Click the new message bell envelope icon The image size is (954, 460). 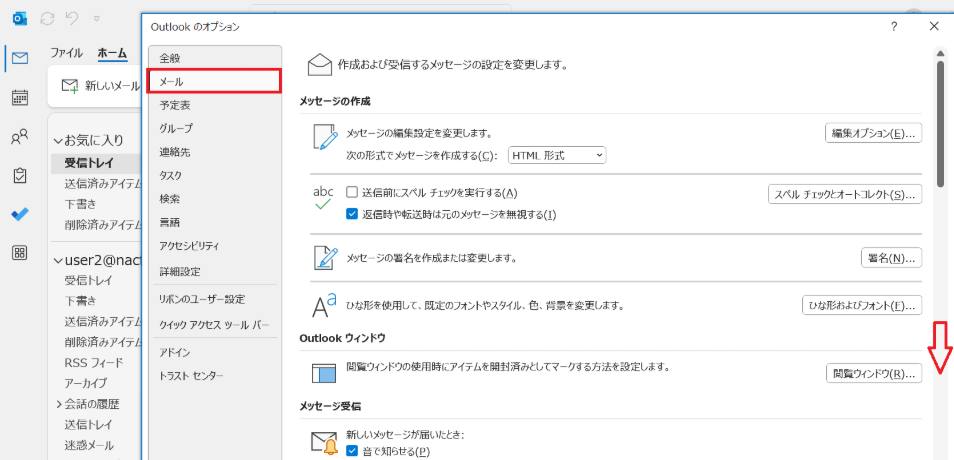pyautogui.click(x=325, y=444)
